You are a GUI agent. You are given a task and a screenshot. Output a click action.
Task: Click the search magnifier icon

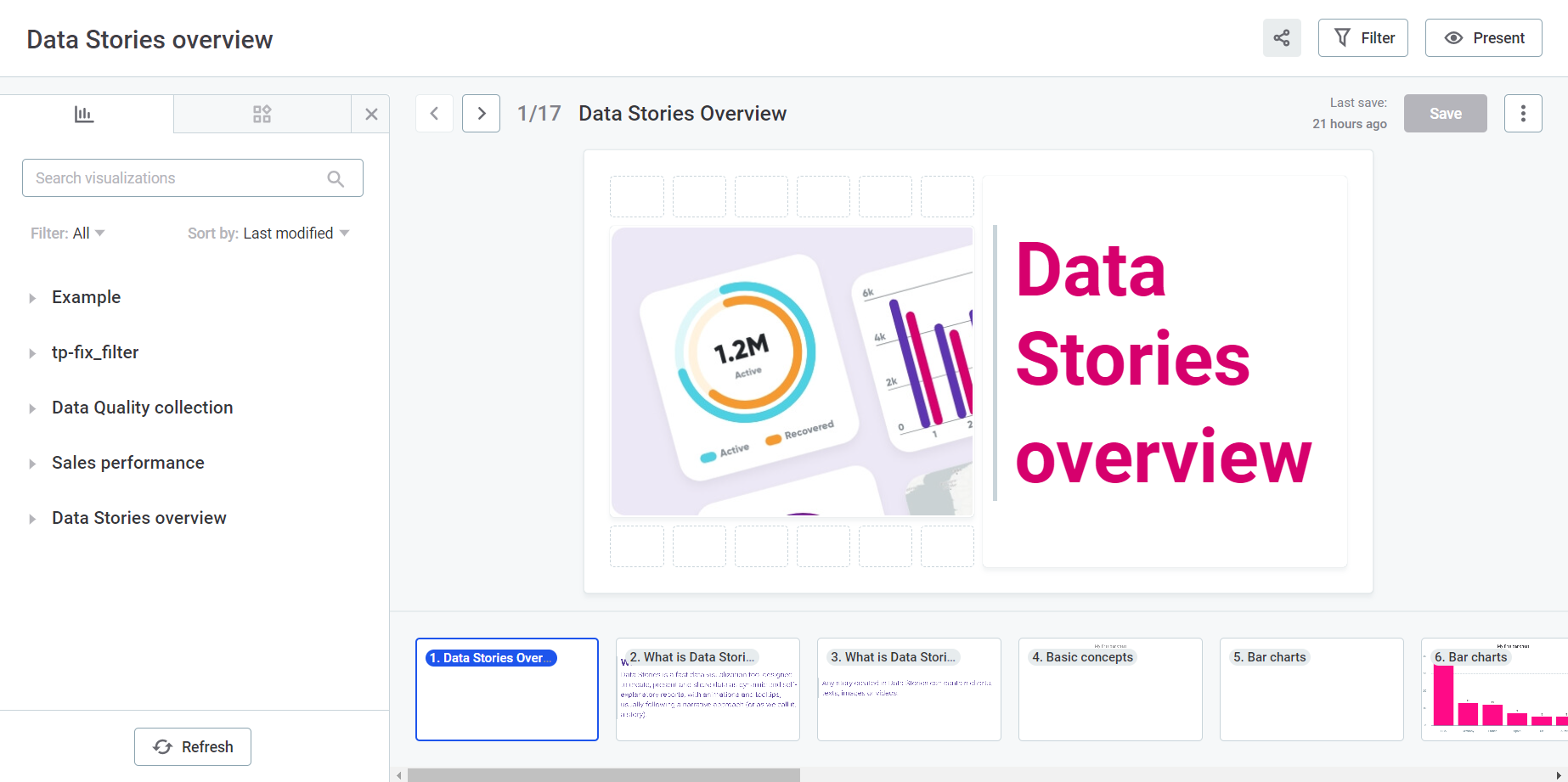tap(336, 178)
